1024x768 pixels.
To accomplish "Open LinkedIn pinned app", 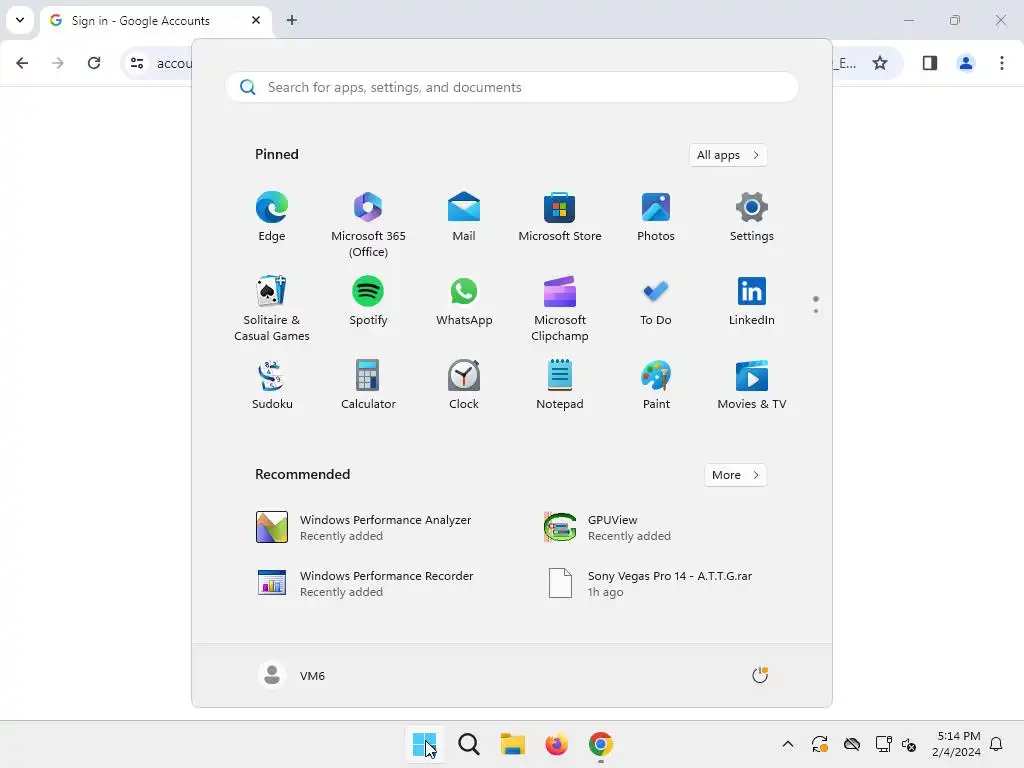I will coord(752,300).
